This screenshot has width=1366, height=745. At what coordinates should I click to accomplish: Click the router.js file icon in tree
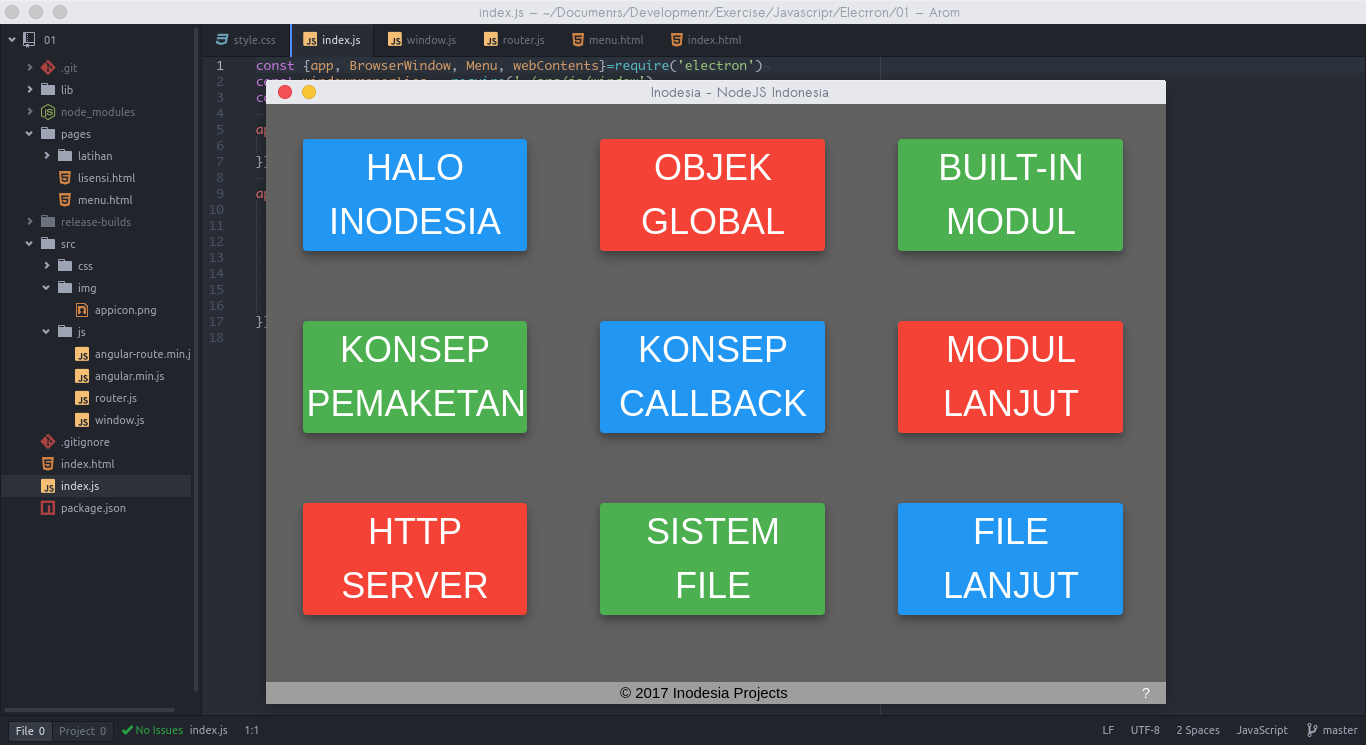pyautogui.click(x=82, y=398)
